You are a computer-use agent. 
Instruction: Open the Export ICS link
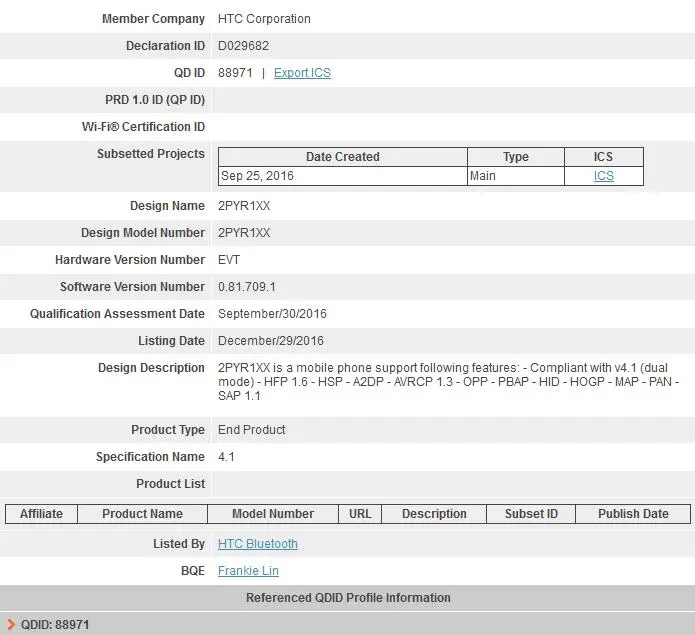tap(302, 73)
